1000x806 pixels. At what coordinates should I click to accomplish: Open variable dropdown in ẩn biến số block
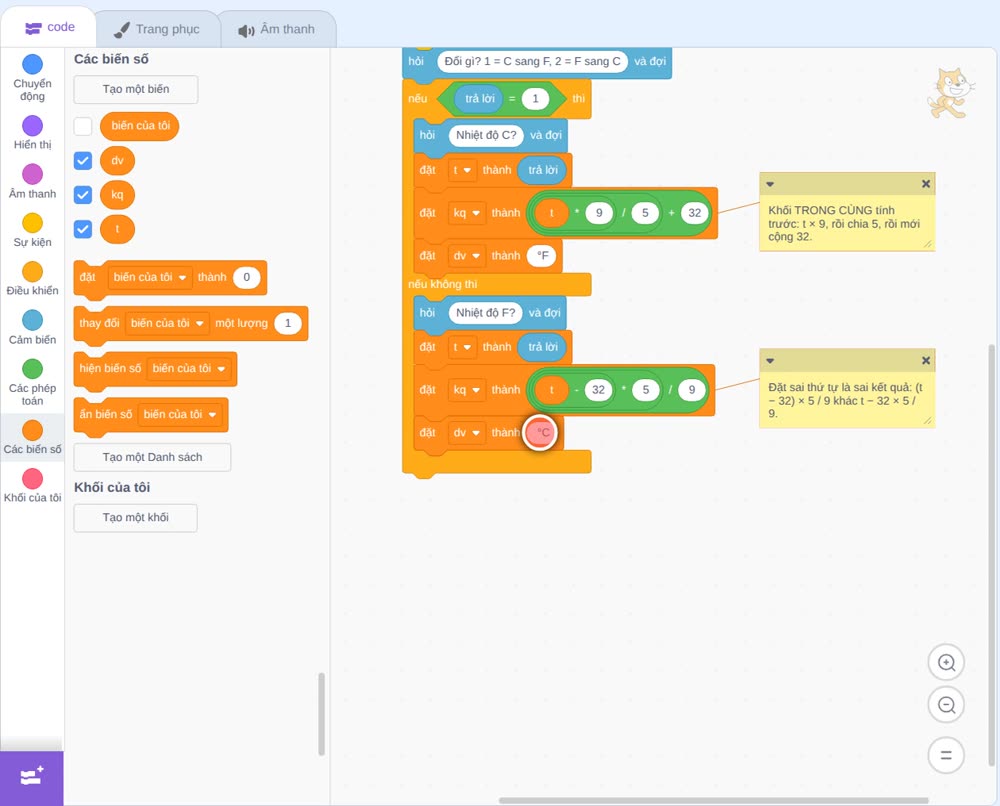180,414
